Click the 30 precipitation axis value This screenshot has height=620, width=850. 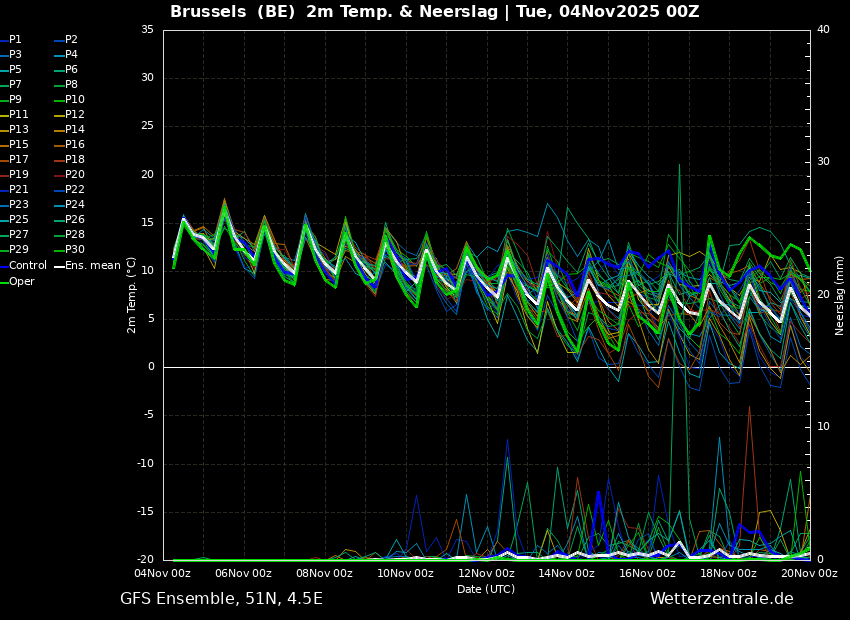(x=823, y=162)
